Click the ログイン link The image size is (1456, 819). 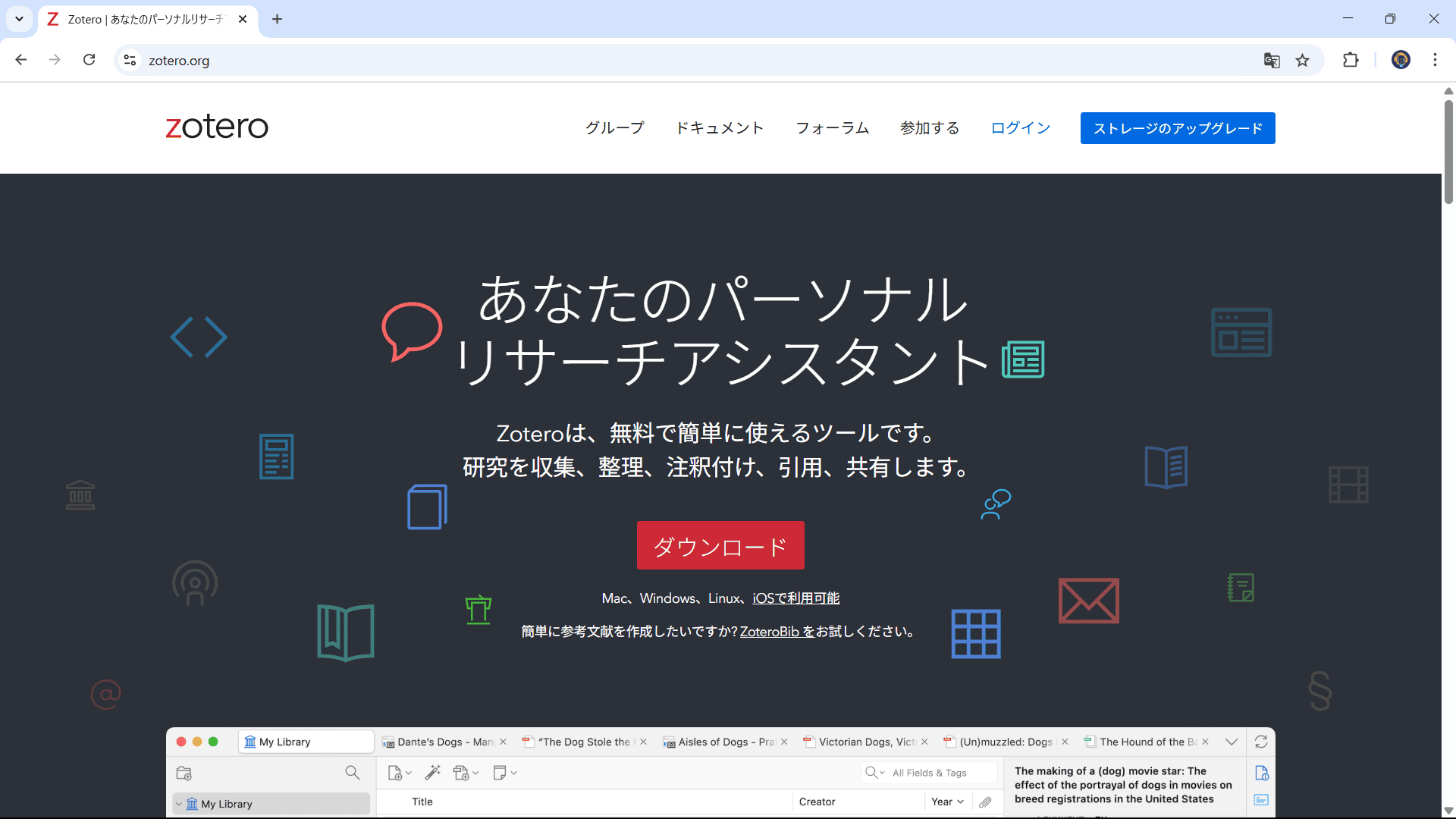pyautogui.click(x=1021, y=128)
